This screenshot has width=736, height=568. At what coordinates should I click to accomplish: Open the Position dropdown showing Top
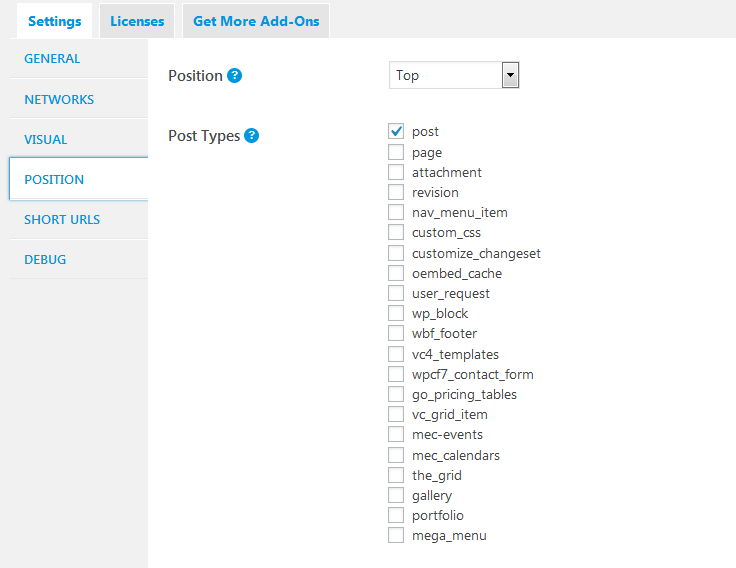click(x=454, y=75)
